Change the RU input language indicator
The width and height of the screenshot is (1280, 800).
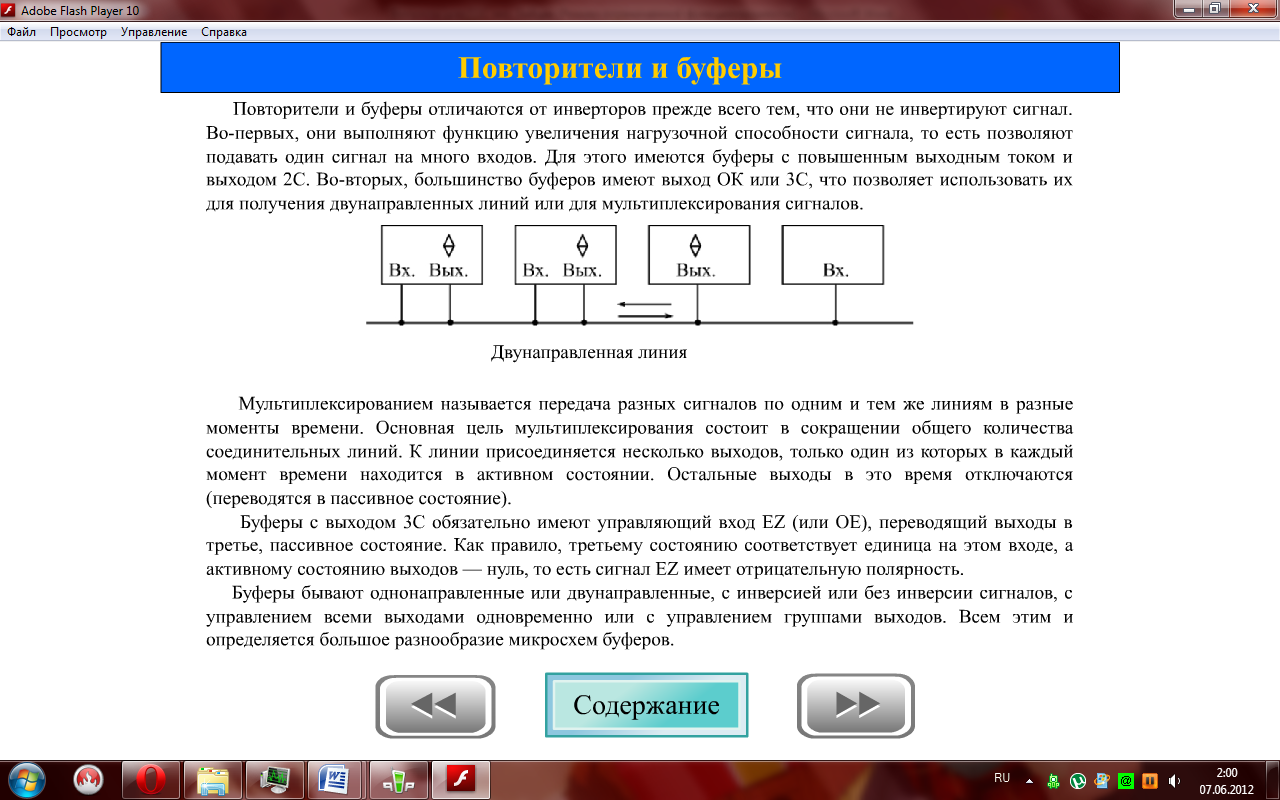click(x=1002, y=777)
